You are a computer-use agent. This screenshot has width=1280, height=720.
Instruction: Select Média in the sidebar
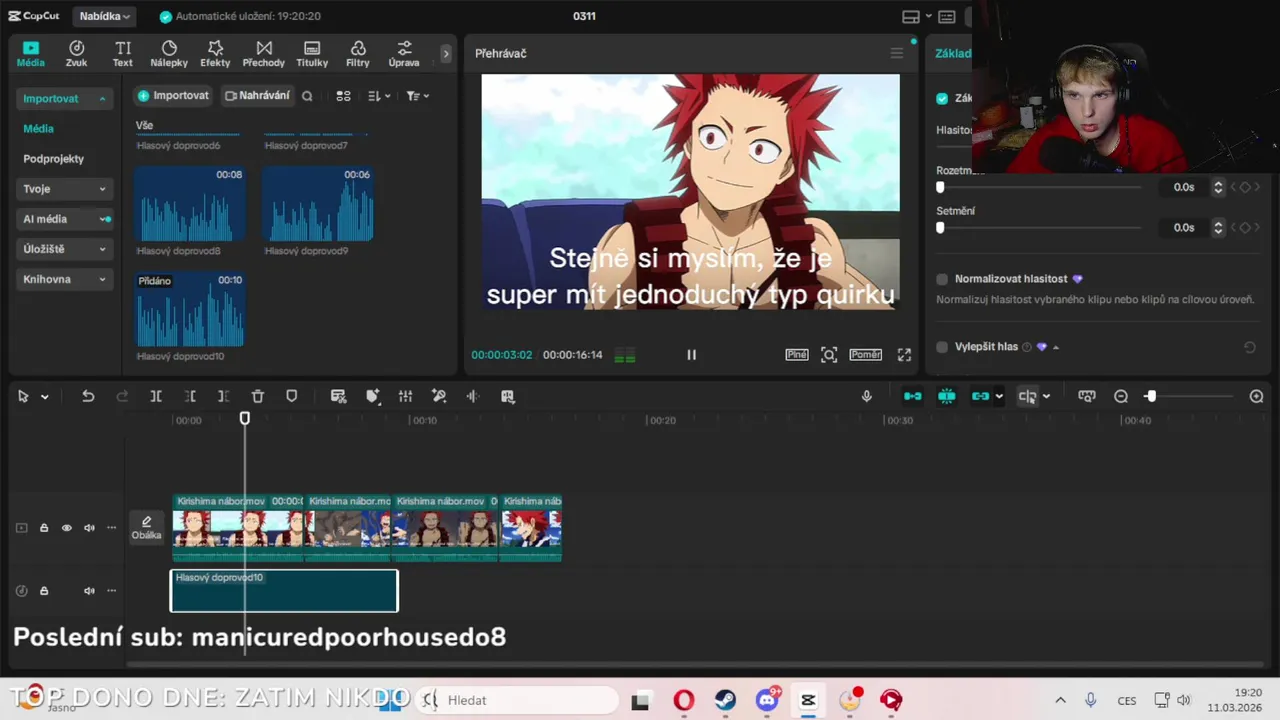38,129
